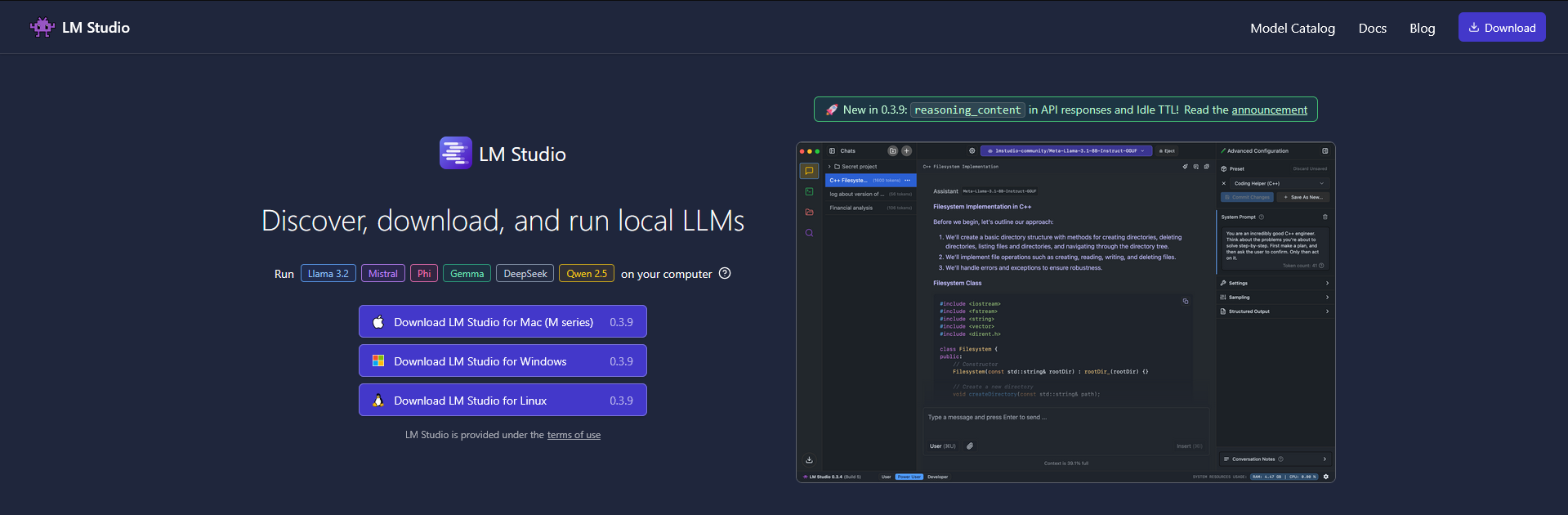Click the Download button in the header

point(1501,27)
